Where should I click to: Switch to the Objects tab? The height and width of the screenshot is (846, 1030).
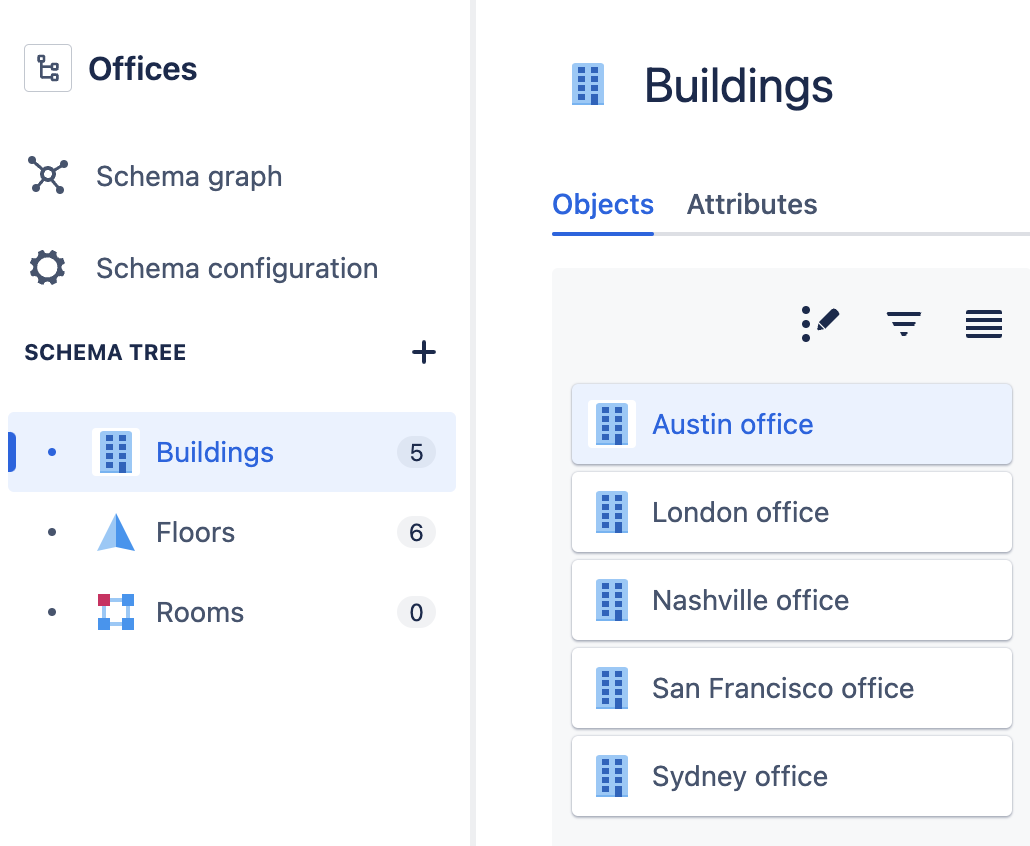(x=603, y=204)
